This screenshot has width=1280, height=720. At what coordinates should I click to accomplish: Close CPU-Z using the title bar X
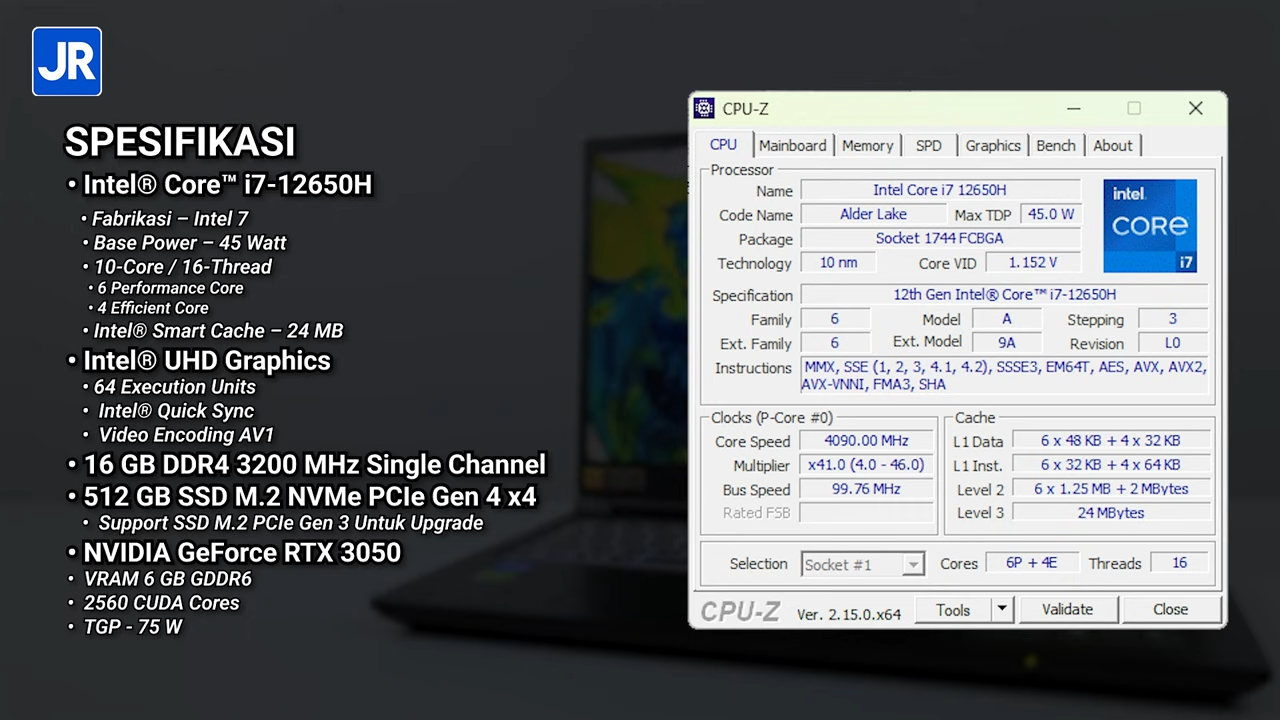click(x=1195, y=109)
